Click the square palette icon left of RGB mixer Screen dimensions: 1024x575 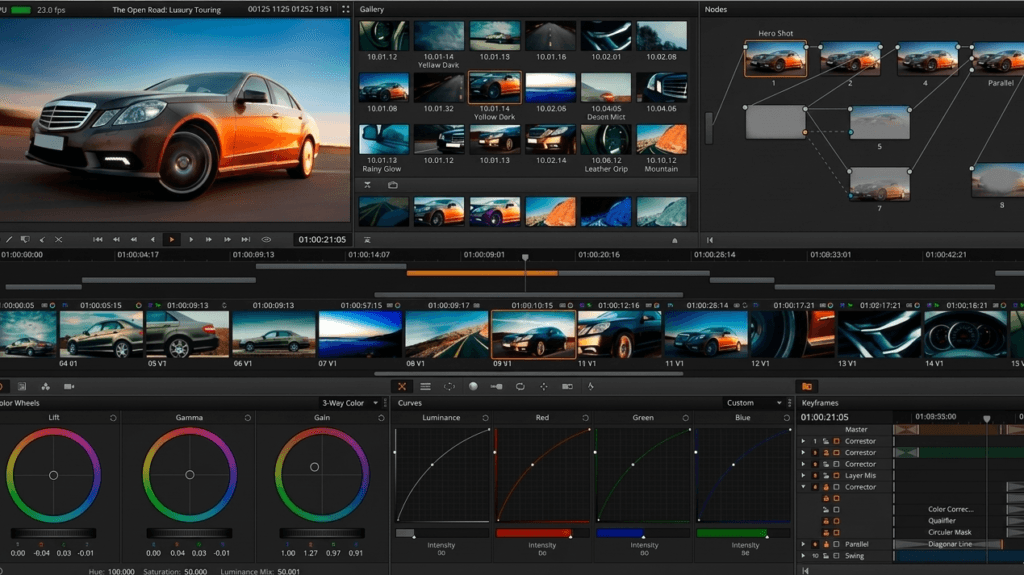(x=22, y=387)
